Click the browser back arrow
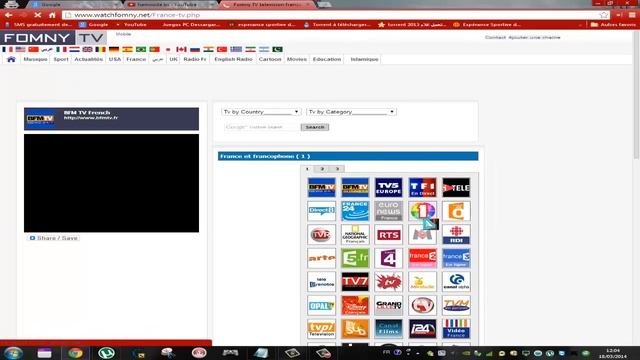This screenshot has width=640, height=360. (x=9, y=15)
